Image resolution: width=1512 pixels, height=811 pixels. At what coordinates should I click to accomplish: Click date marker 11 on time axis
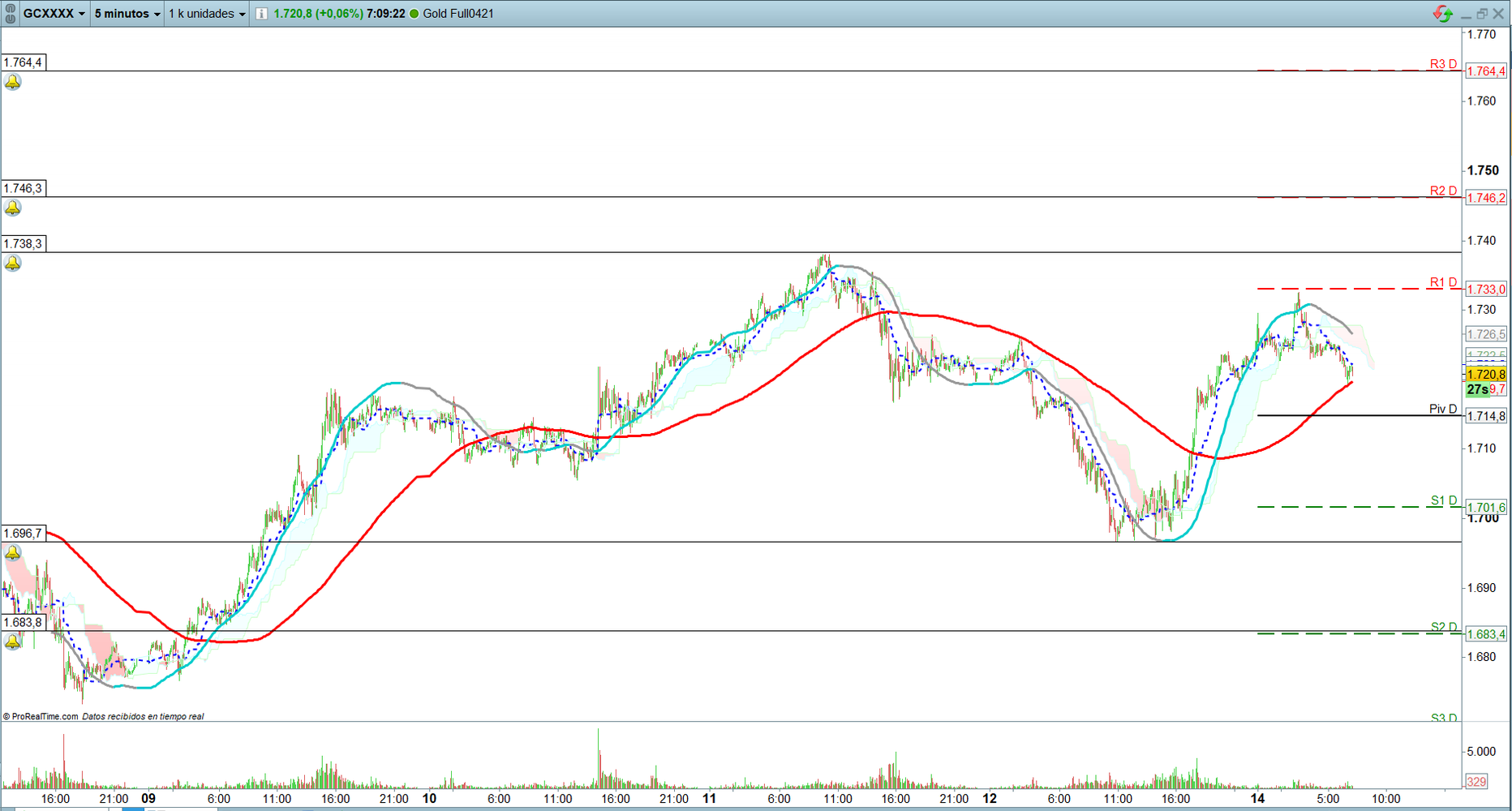click(x=709, y=798)
